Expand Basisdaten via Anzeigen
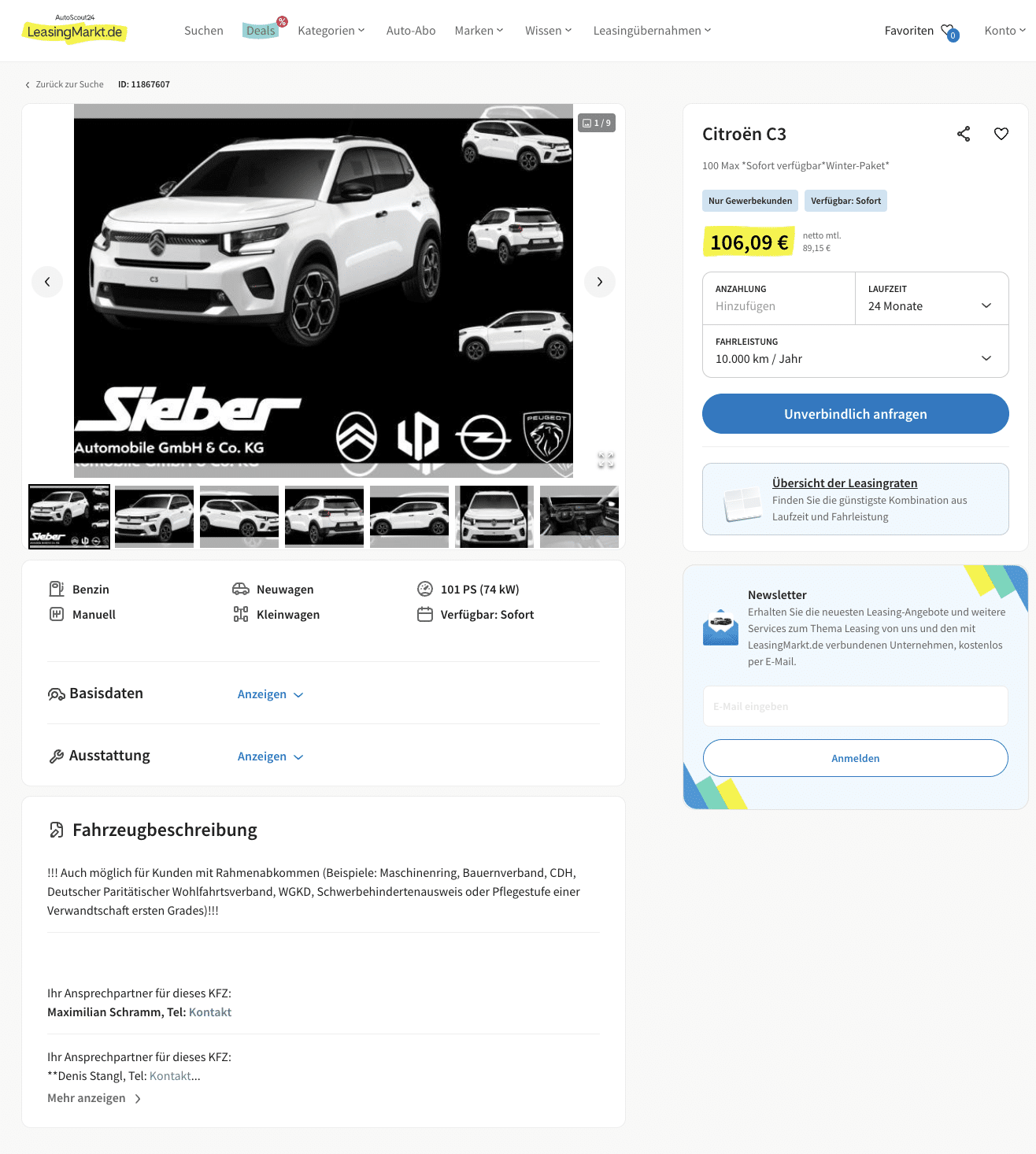This screenshot has height=1154, width=1036. (270, 694)
